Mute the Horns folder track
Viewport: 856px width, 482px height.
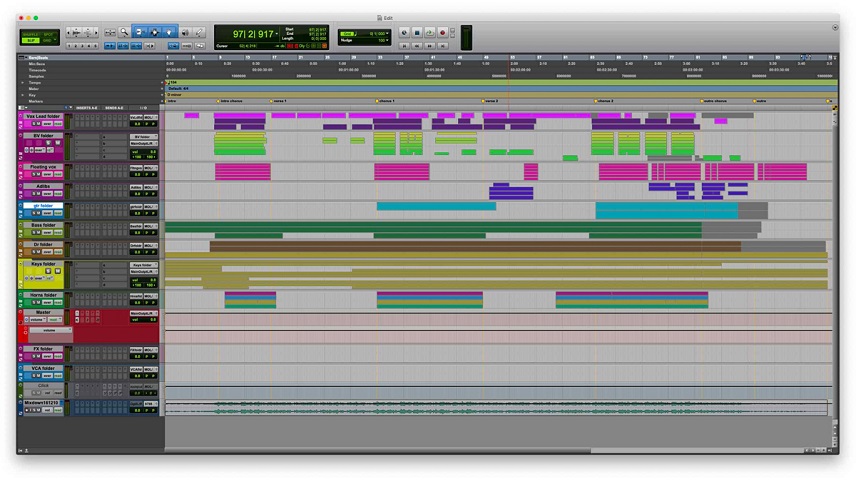(x=38, y=302)
